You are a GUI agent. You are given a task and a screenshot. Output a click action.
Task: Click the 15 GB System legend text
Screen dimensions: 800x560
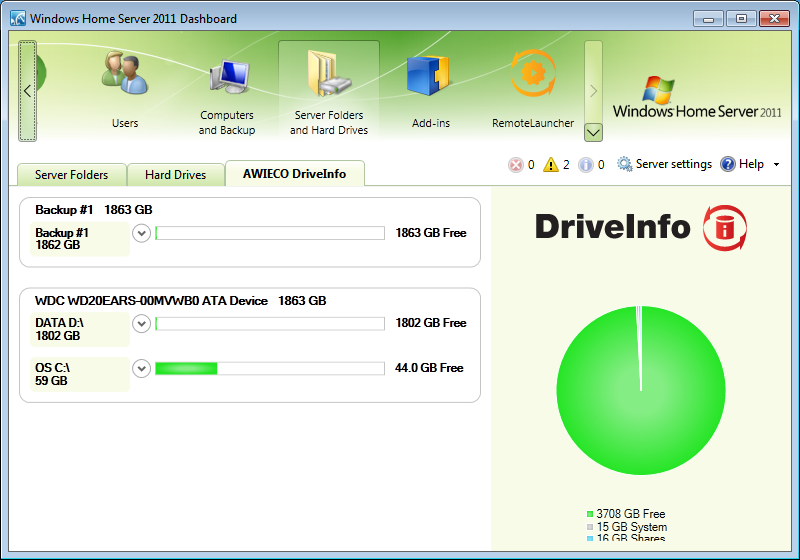click(x=632, y=527)
